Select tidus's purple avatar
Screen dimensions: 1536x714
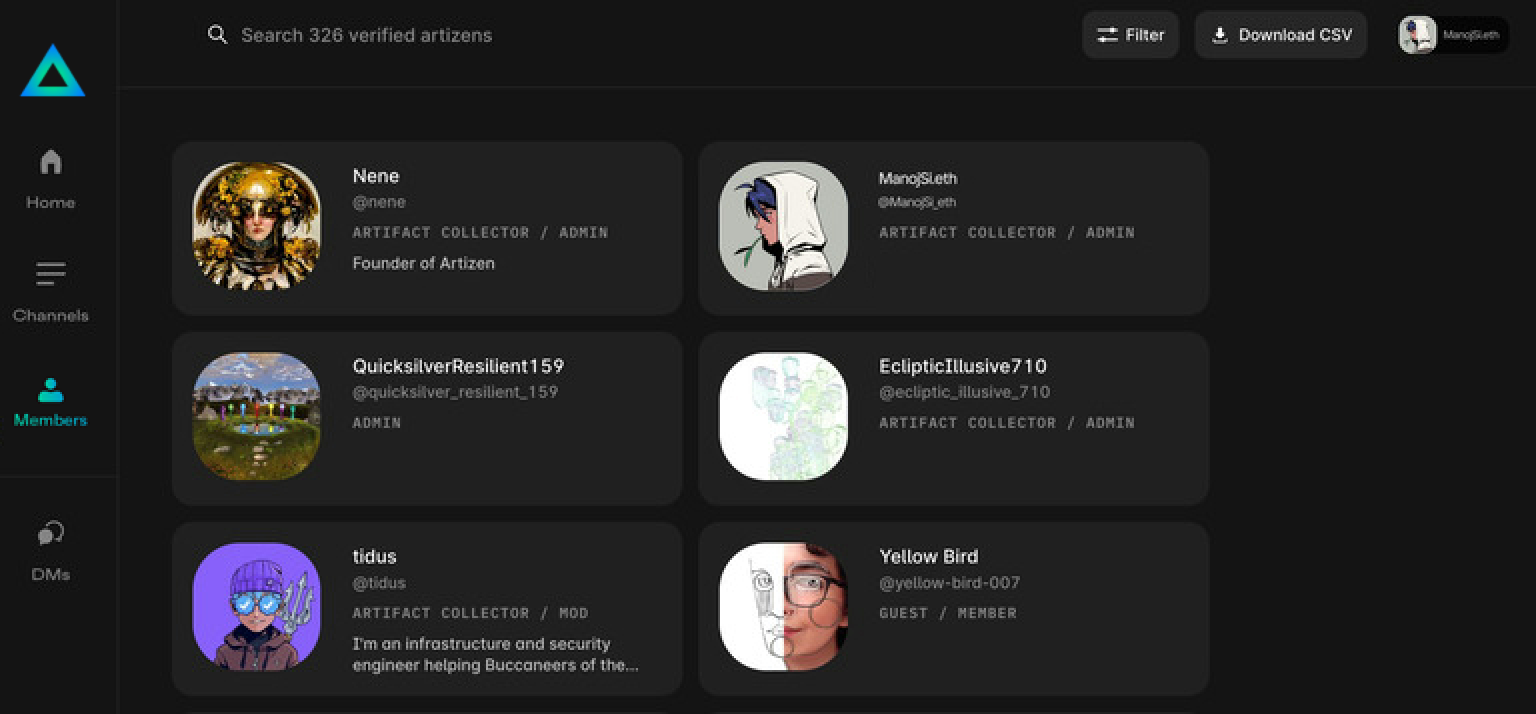pos(256,606)
